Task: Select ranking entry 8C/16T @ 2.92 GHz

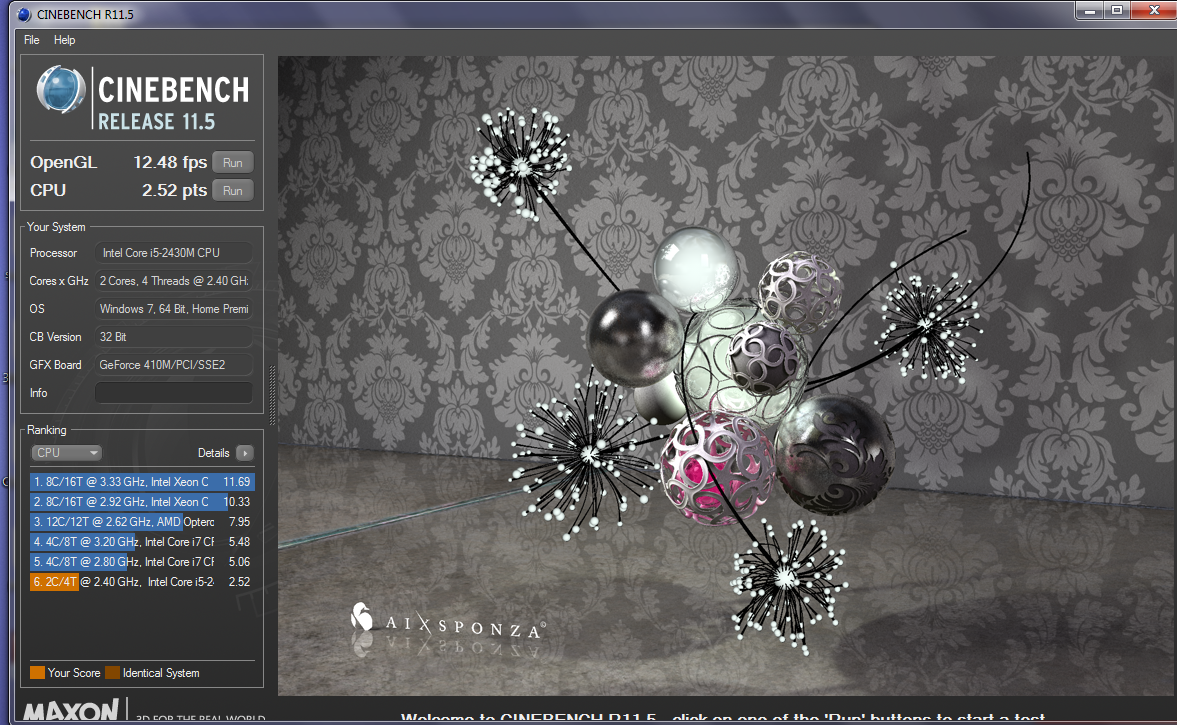Action: tap(142, 501)
